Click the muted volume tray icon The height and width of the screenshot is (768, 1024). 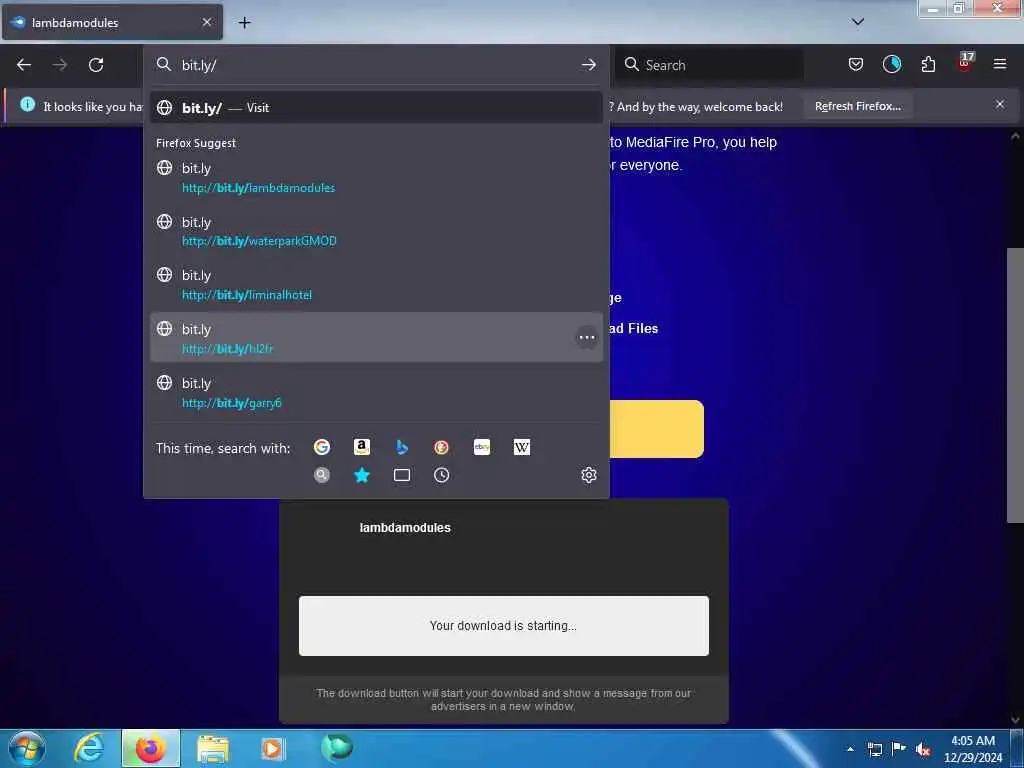point(923,749)
